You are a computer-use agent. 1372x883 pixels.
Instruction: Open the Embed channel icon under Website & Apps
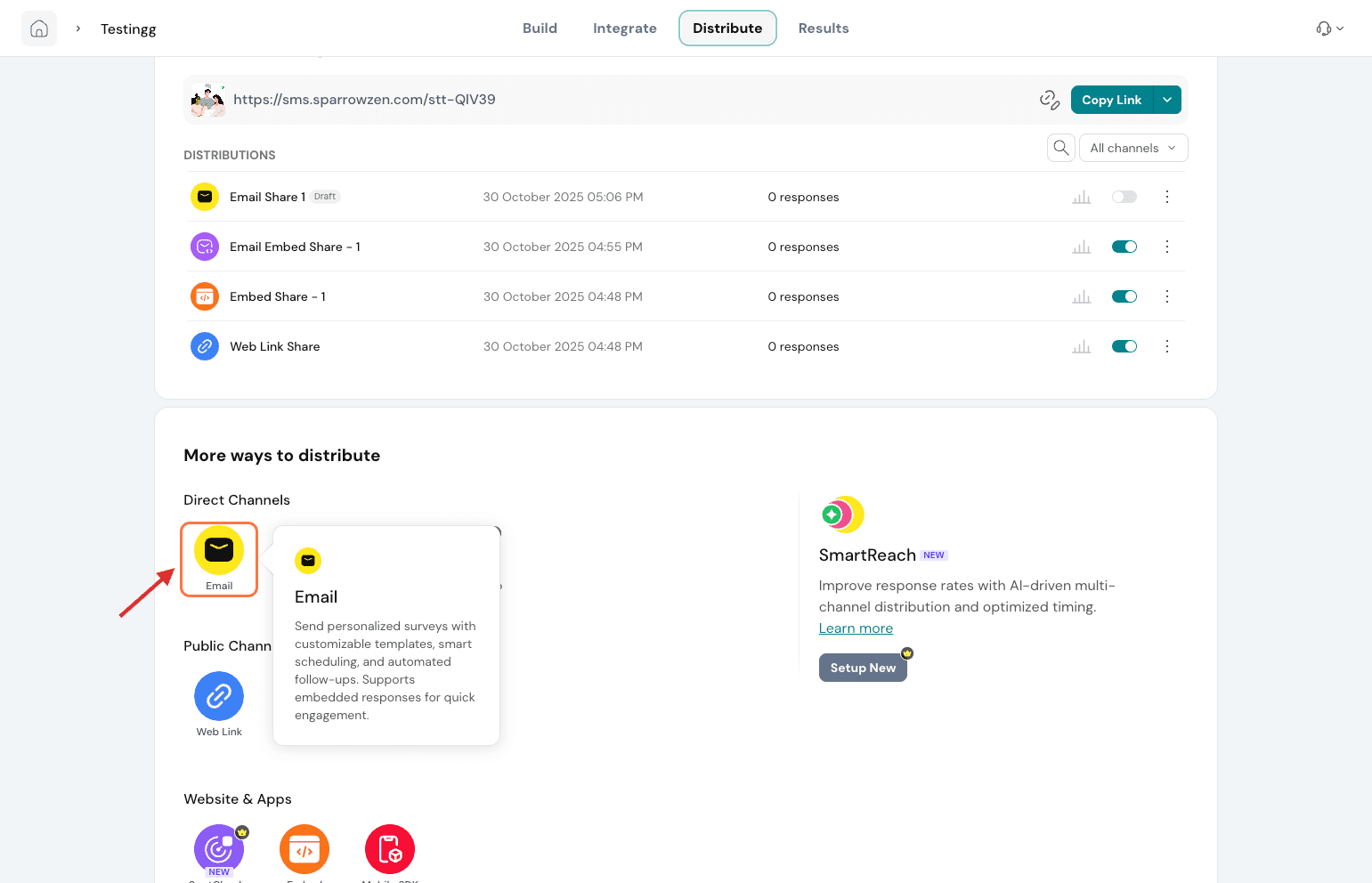(x=304, y=849)
